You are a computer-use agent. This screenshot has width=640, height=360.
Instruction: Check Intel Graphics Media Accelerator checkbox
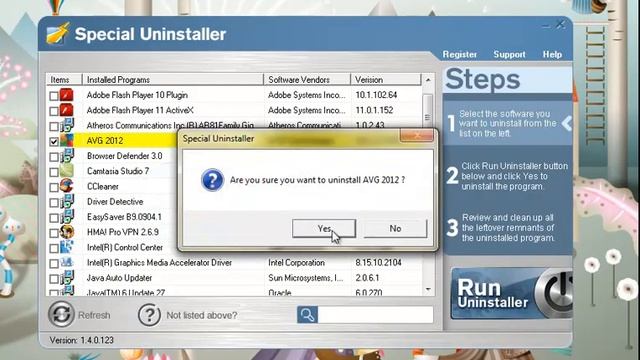click(x=54, y=264)
